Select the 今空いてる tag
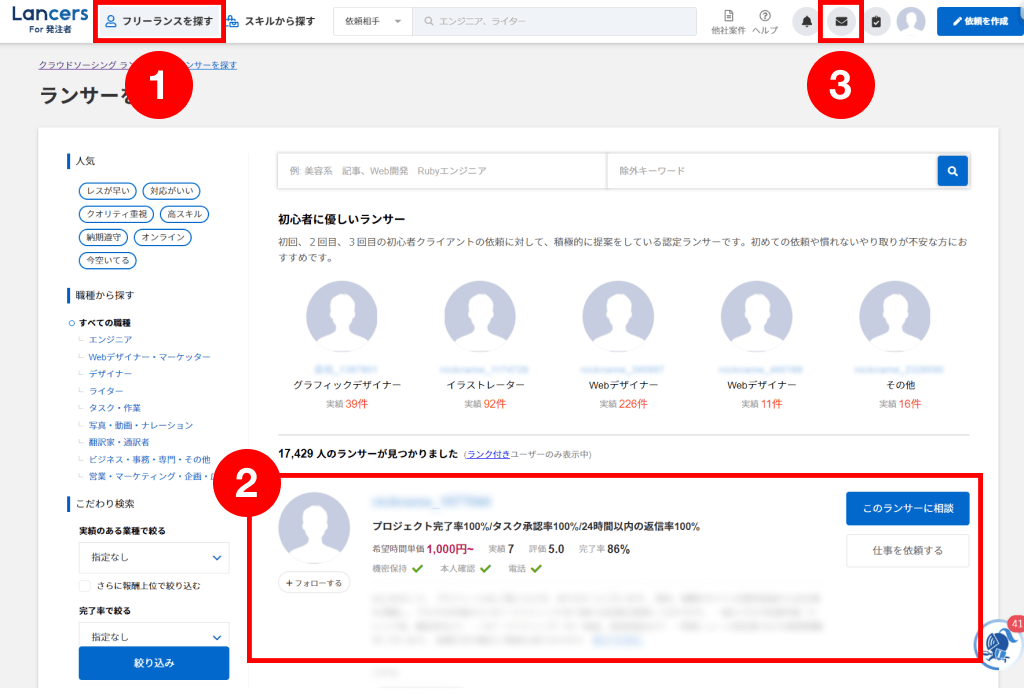Screen dimensions: 1024x696 [x=108, y=261]
